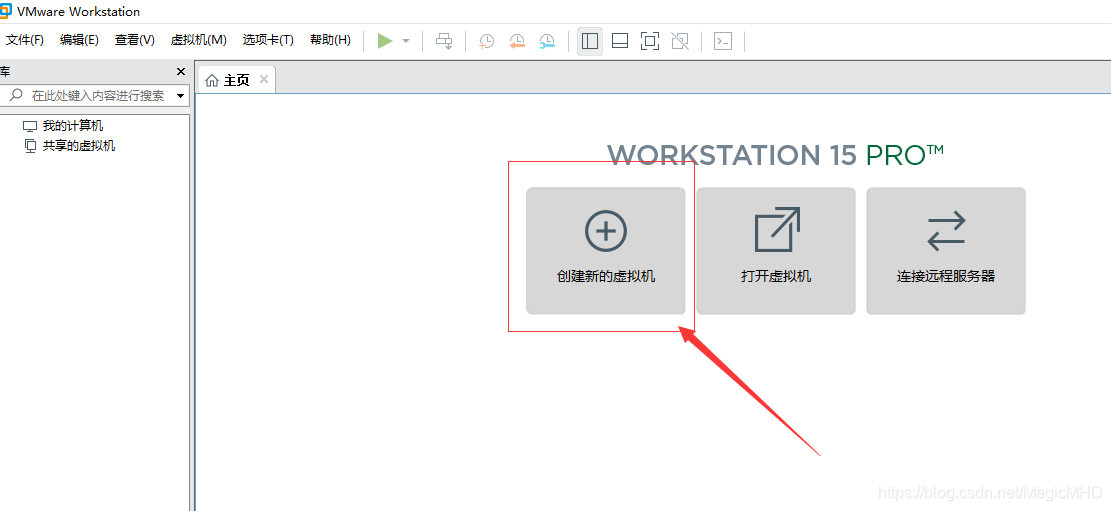
Task: Click the revert to snapshot icon
Action: pyautogui.click(x=517, y=41)
